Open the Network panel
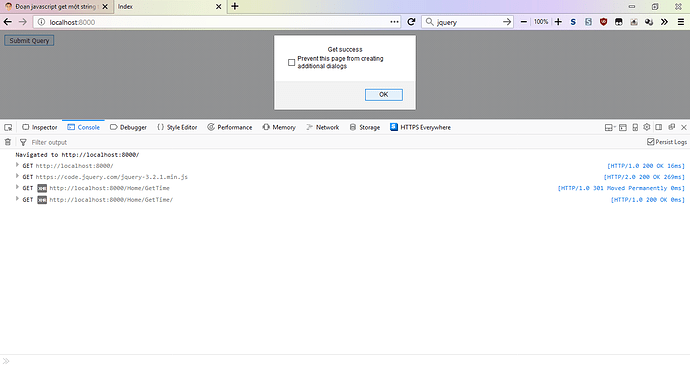The image size is (690, 367). pos(323,127)
